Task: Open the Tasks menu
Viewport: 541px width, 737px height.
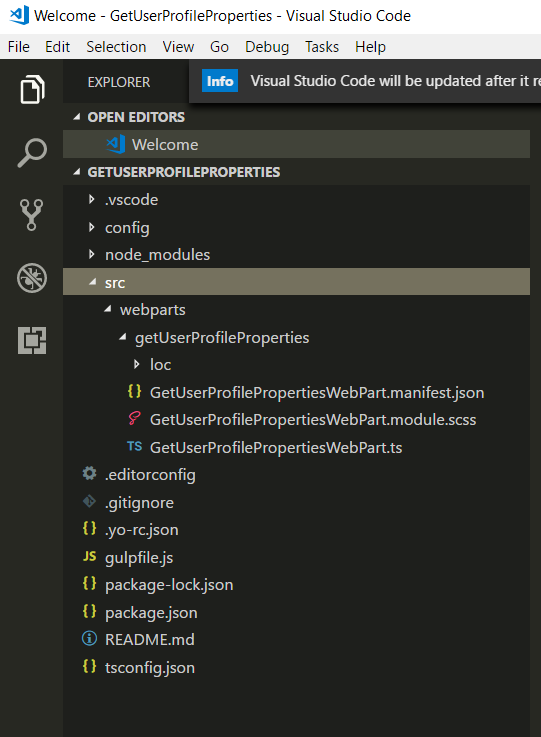Action: coord(322,47)
